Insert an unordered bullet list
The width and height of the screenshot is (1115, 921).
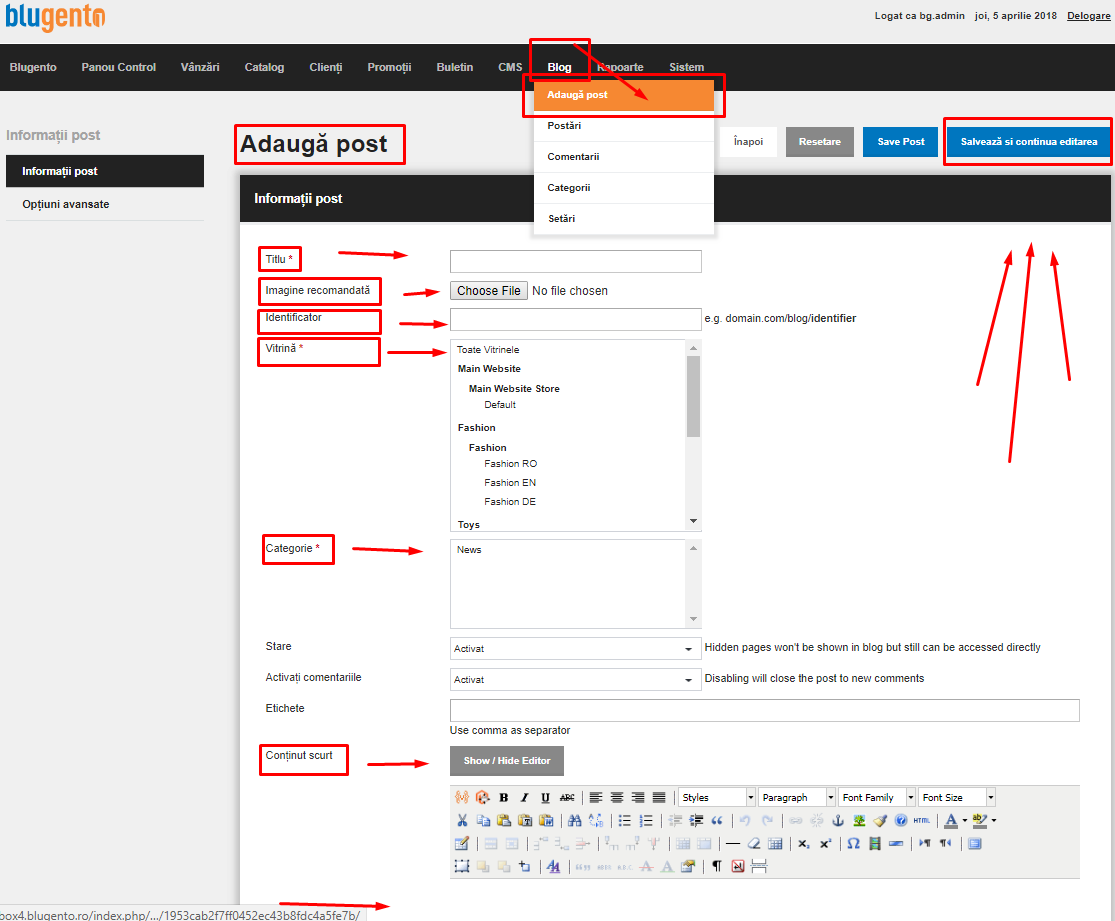coord(624,820)
